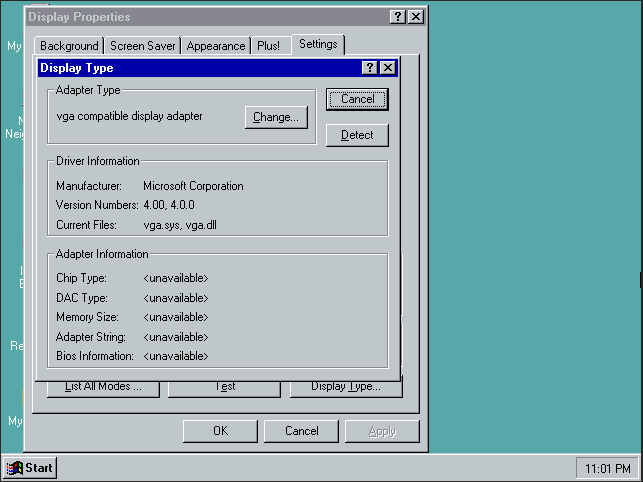Click the Display Properties help question-mark button
This screenshot has width=643, height=482.
(398, 17)
